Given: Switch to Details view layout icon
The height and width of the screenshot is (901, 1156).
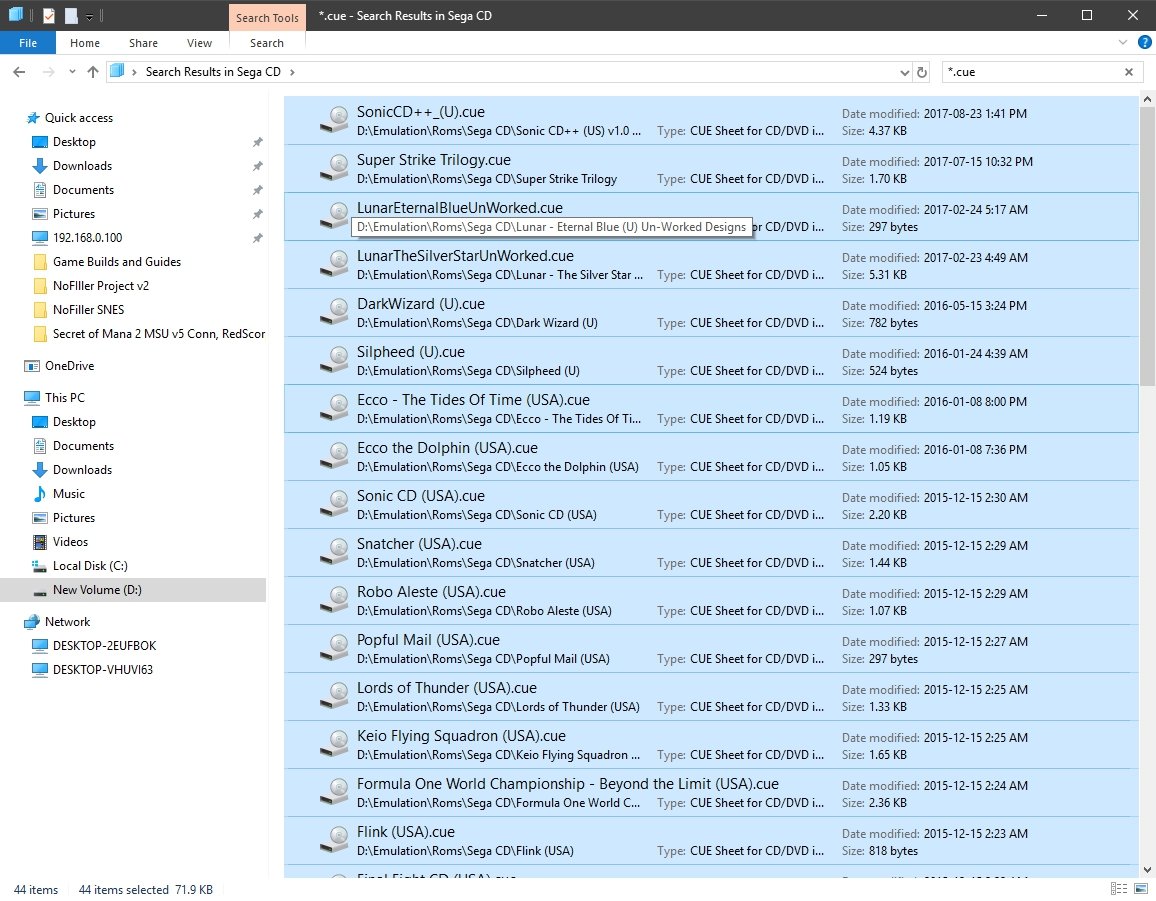Looking at the screenshot, I should [x=1118, y=888].
